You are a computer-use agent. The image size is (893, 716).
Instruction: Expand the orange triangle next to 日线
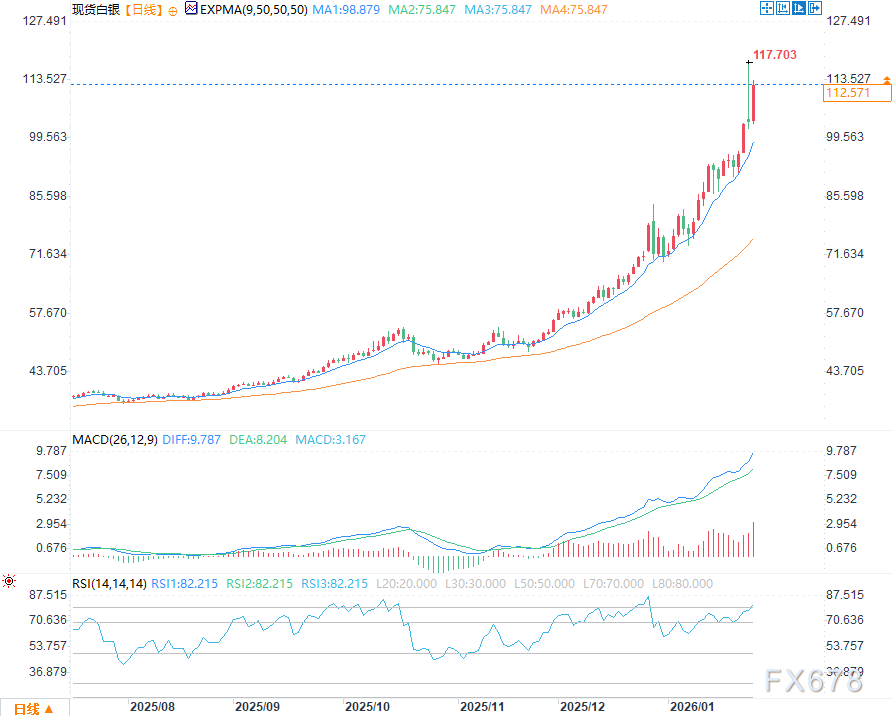[x=47, y=709]
